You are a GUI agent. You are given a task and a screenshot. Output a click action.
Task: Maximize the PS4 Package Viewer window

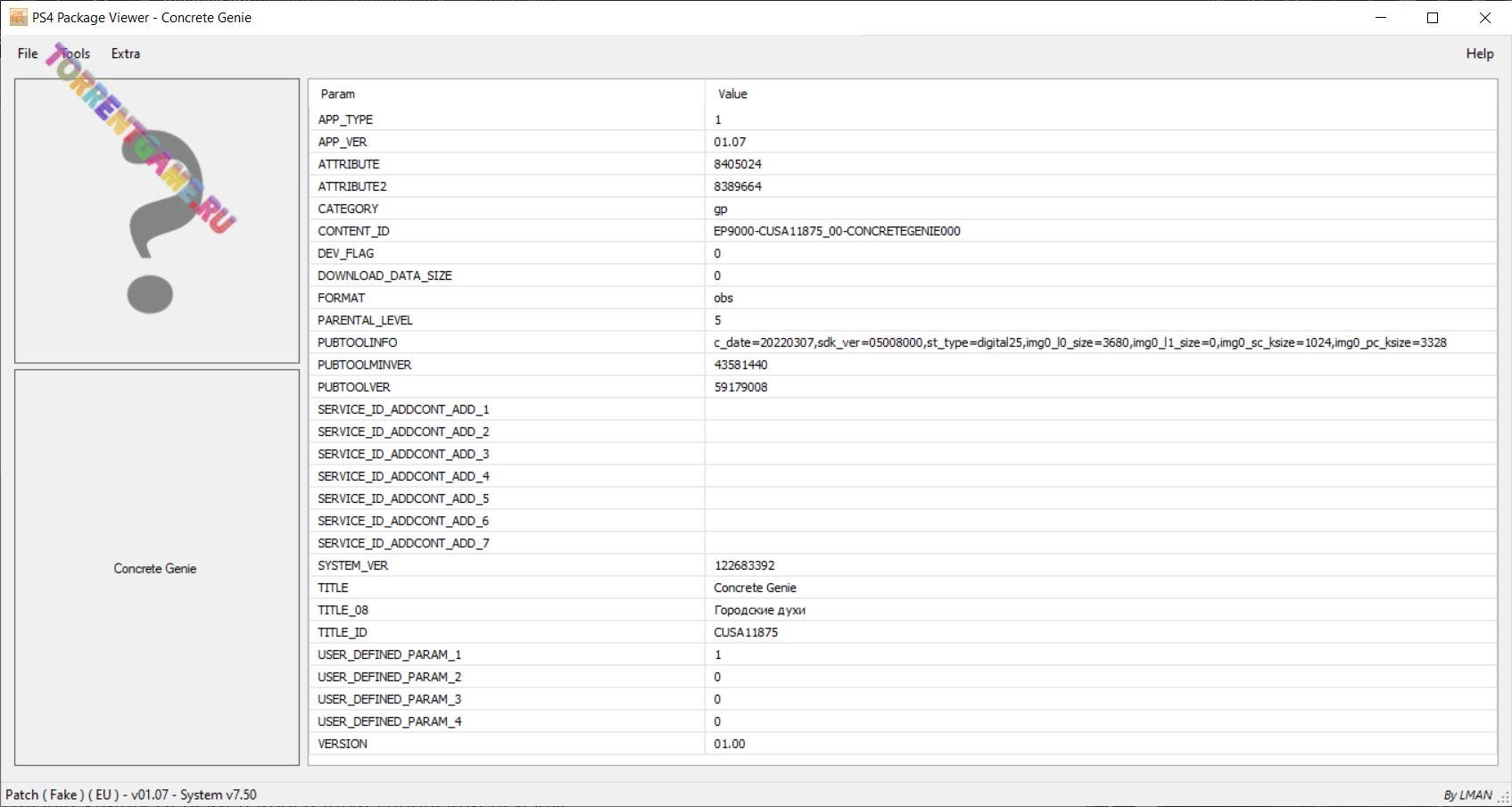click(1433, 18)
